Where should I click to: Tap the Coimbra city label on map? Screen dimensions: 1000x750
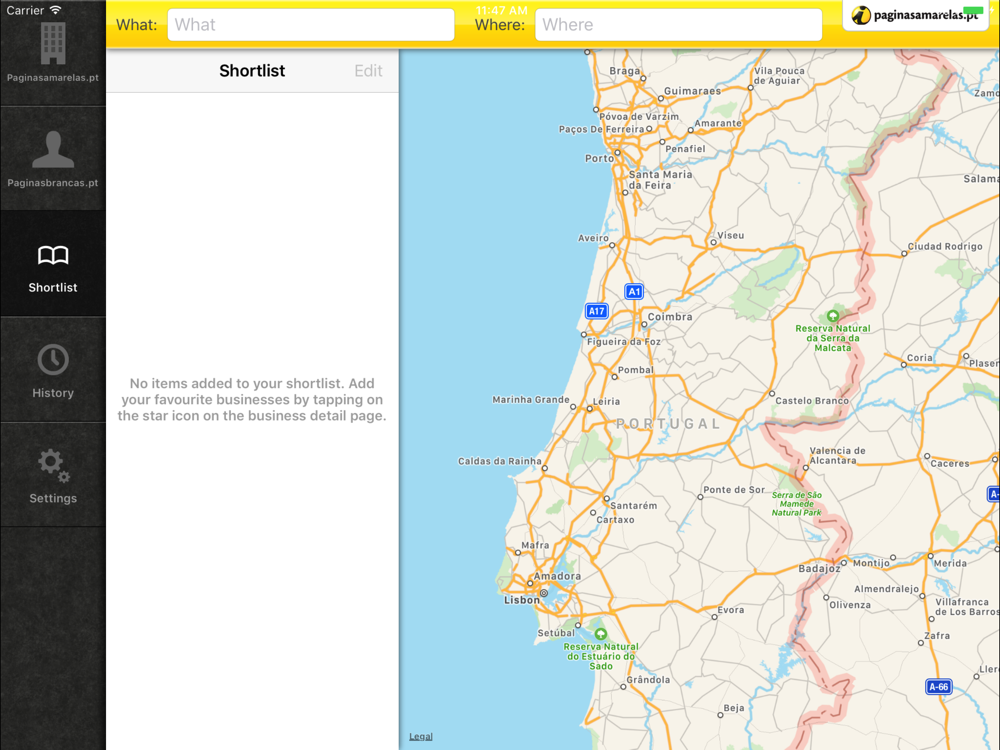(670, 316)
